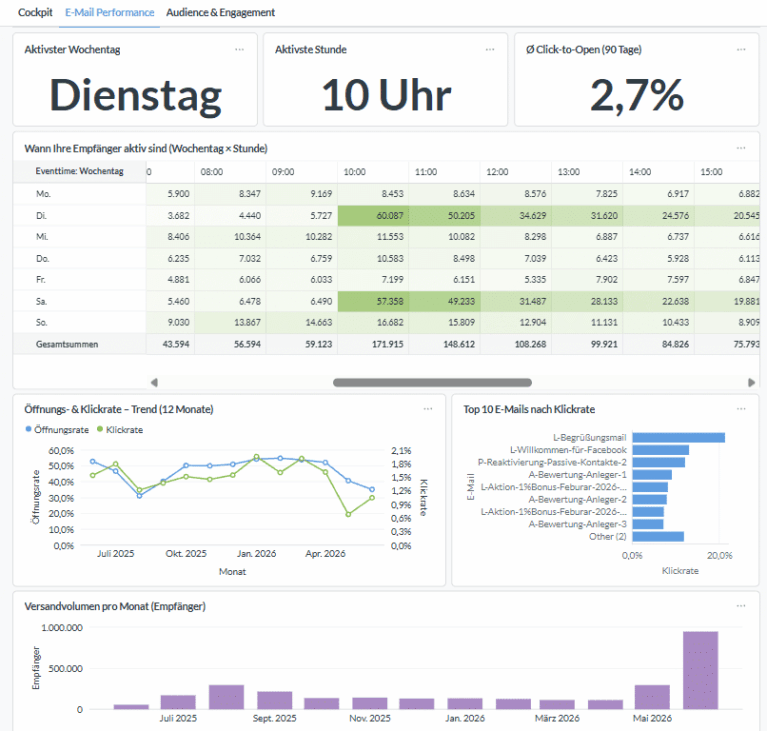
Task: Click the total cell 148.612
Action: [445, 344]
